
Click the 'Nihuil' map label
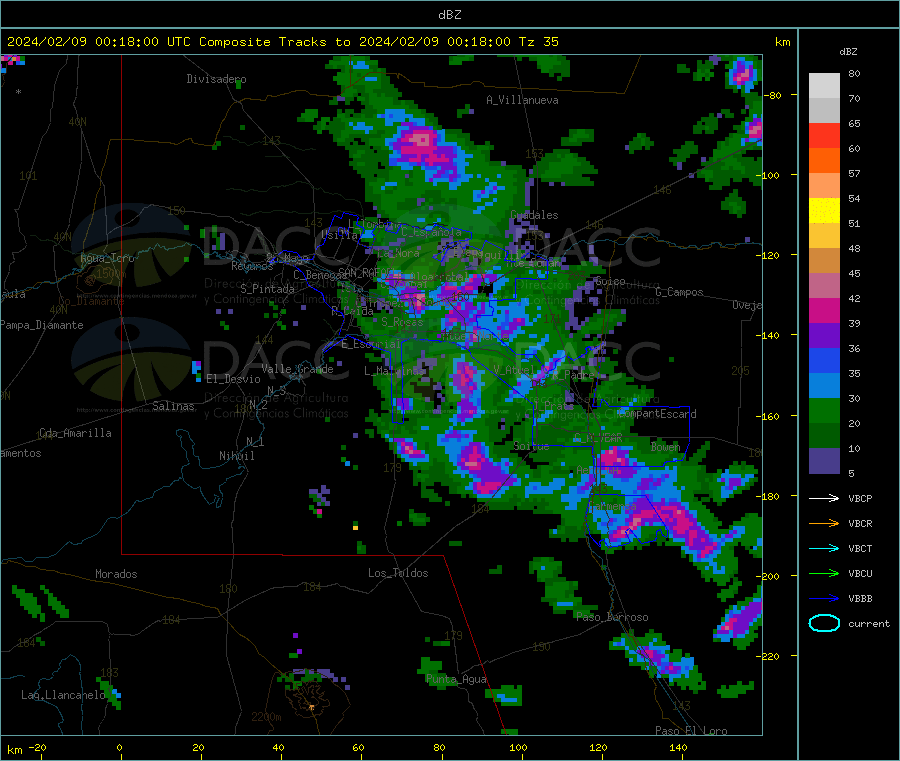click(236, 456)
